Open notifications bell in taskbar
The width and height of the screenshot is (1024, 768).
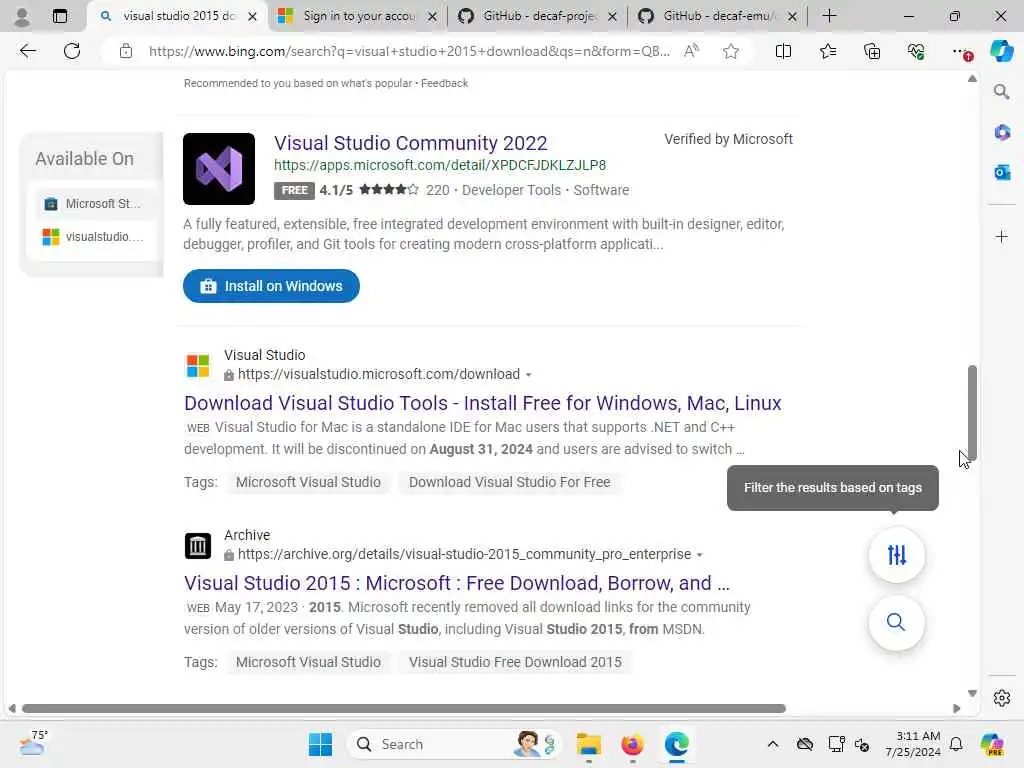tap(956, 744)
